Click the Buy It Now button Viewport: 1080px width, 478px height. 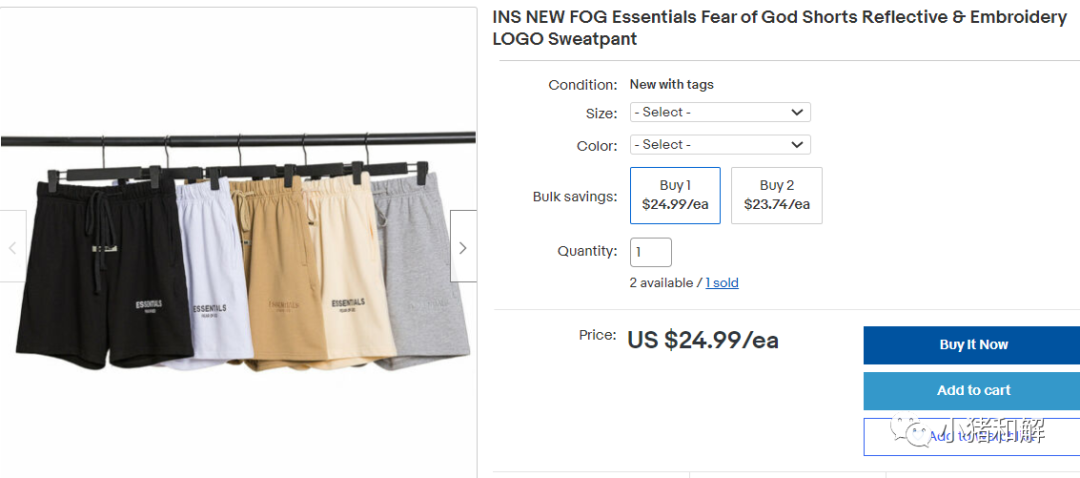(x=972, y=345)
